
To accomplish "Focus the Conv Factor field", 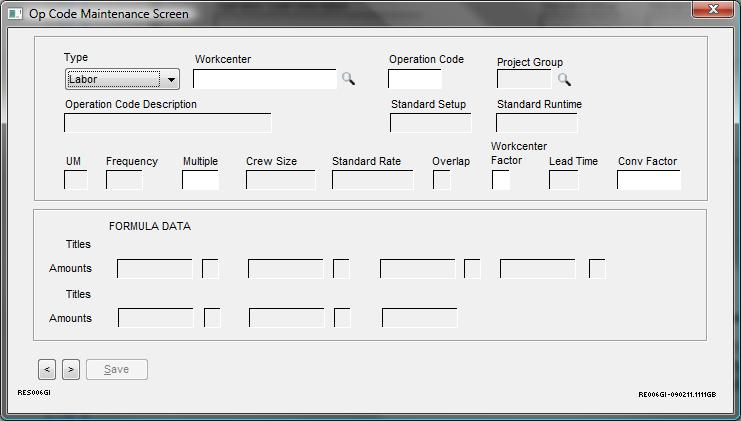I will [x=649, y=180].
